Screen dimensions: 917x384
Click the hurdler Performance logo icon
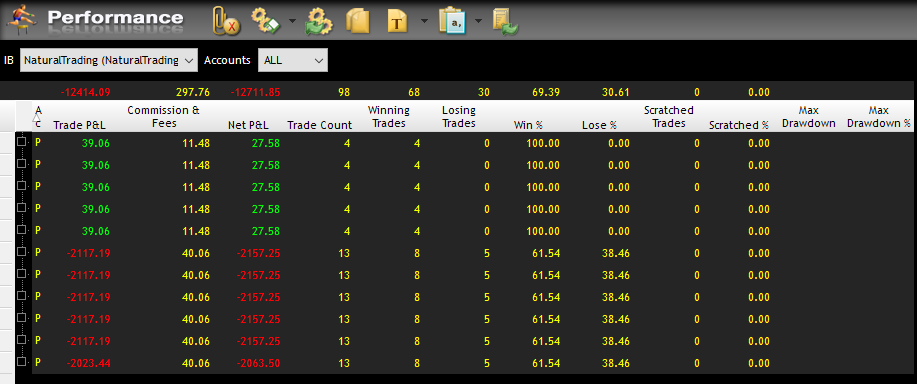(x=21, y=19)
